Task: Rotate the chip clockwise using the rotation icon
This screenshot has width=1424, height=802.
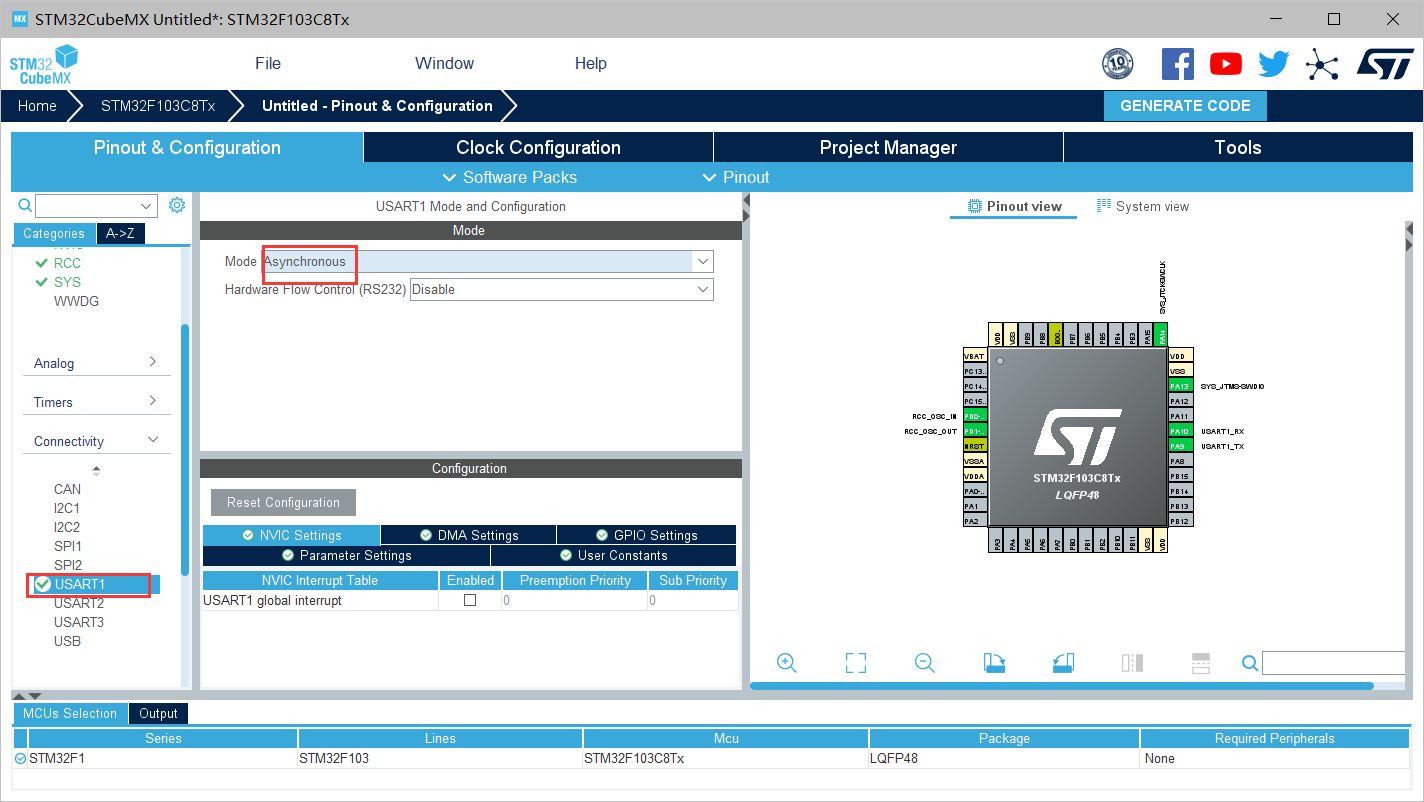Action: (994, 662)
